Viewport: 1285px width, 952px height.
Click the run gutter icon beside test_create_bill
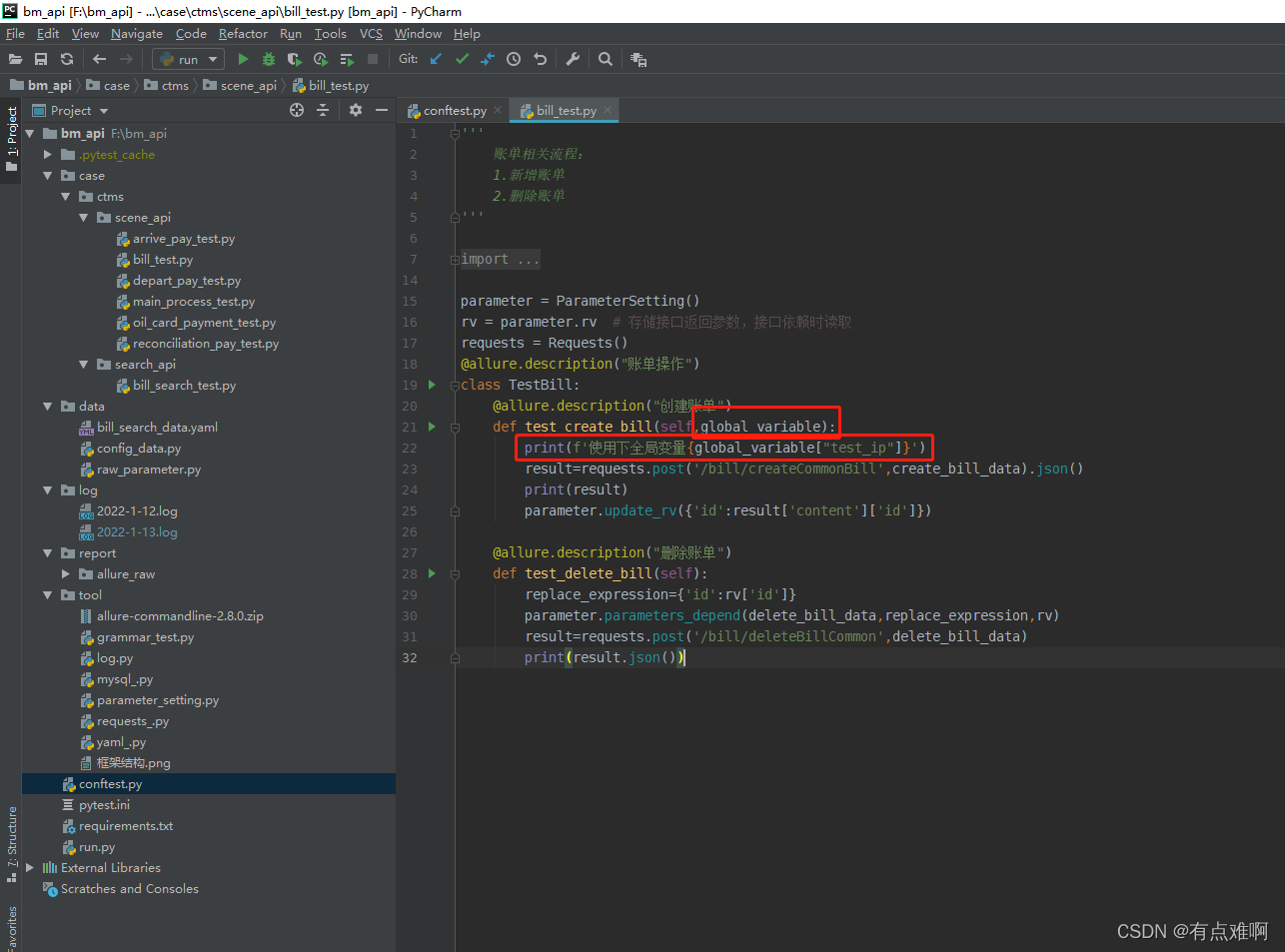point(432,427)
